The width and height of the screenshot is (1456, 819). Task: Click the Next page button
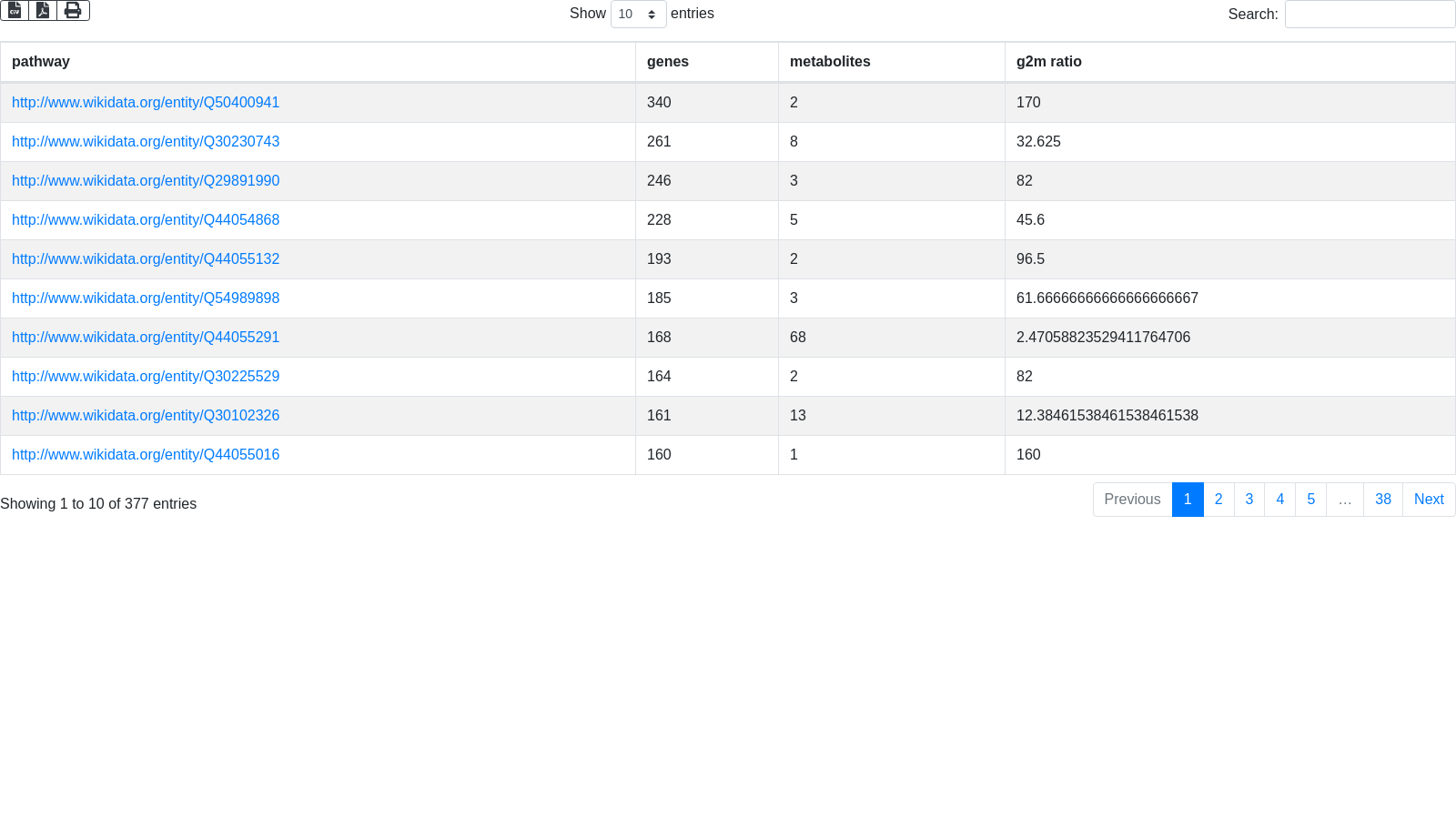(x=1429, y=500)
